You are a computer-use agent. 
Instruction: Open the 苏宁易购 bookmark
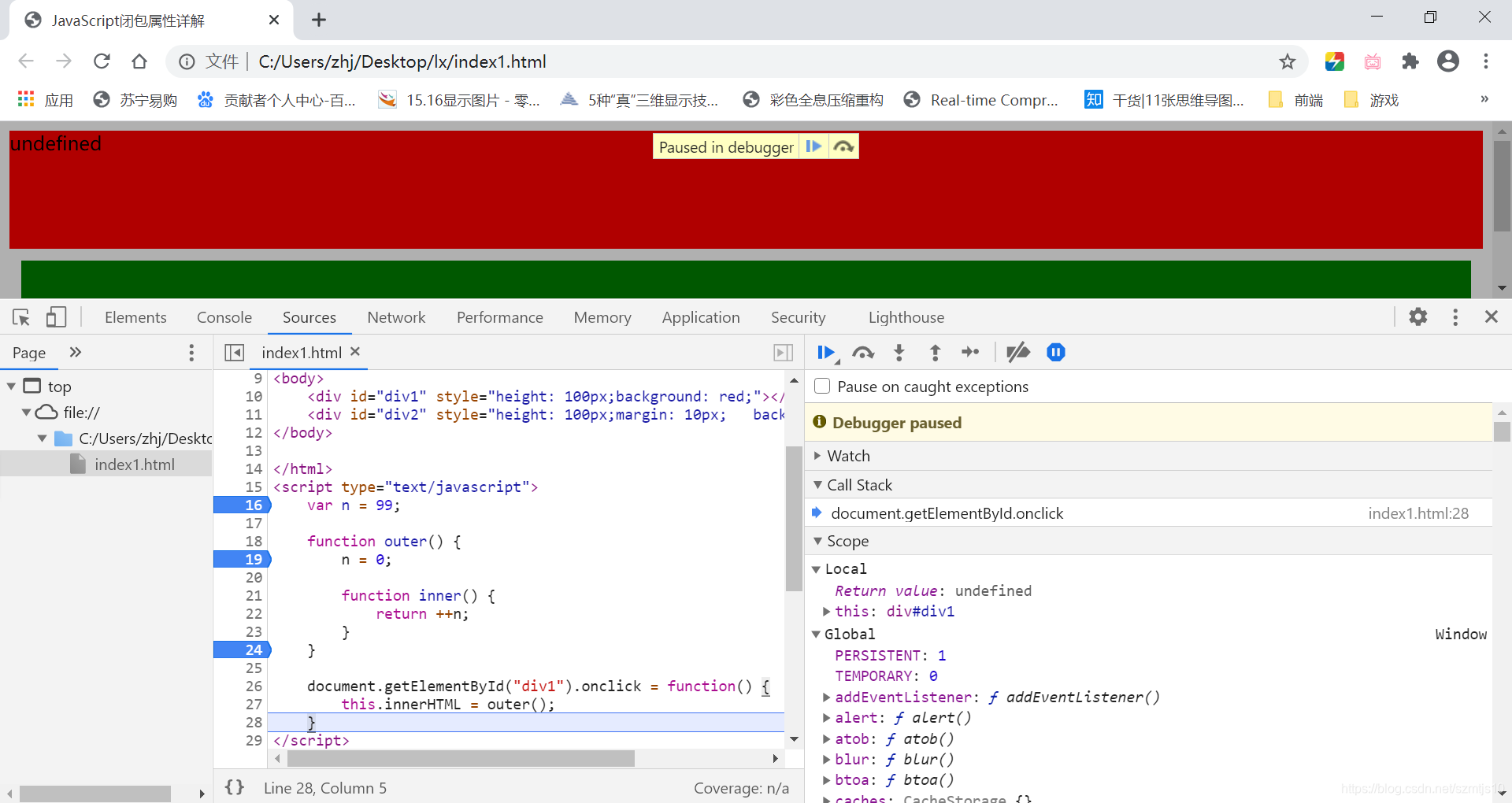[x=135, y=100]
